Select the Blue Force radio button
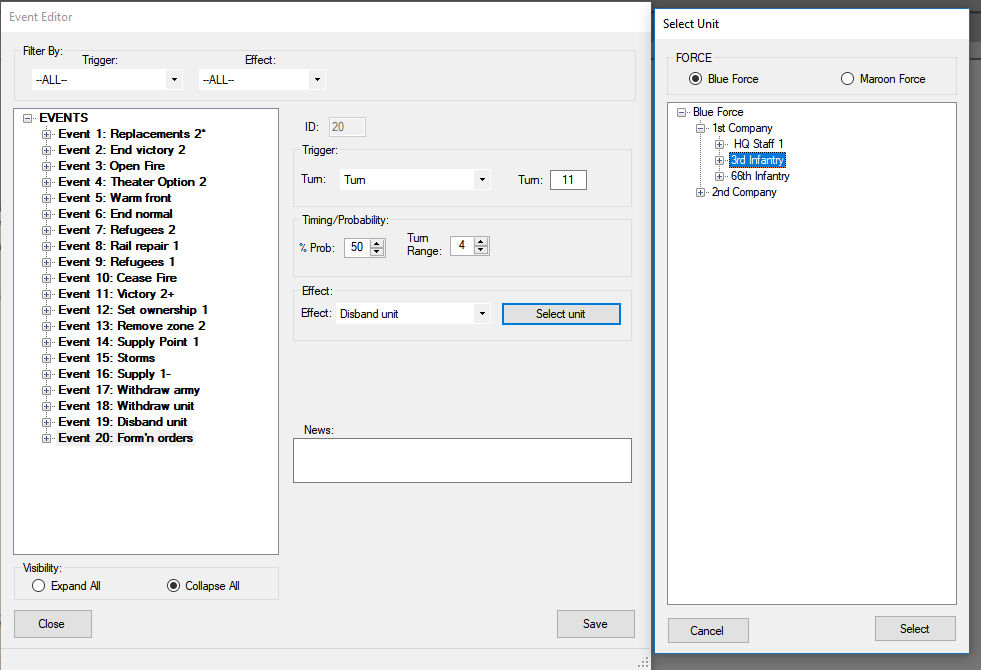 (x=695, y=79)
